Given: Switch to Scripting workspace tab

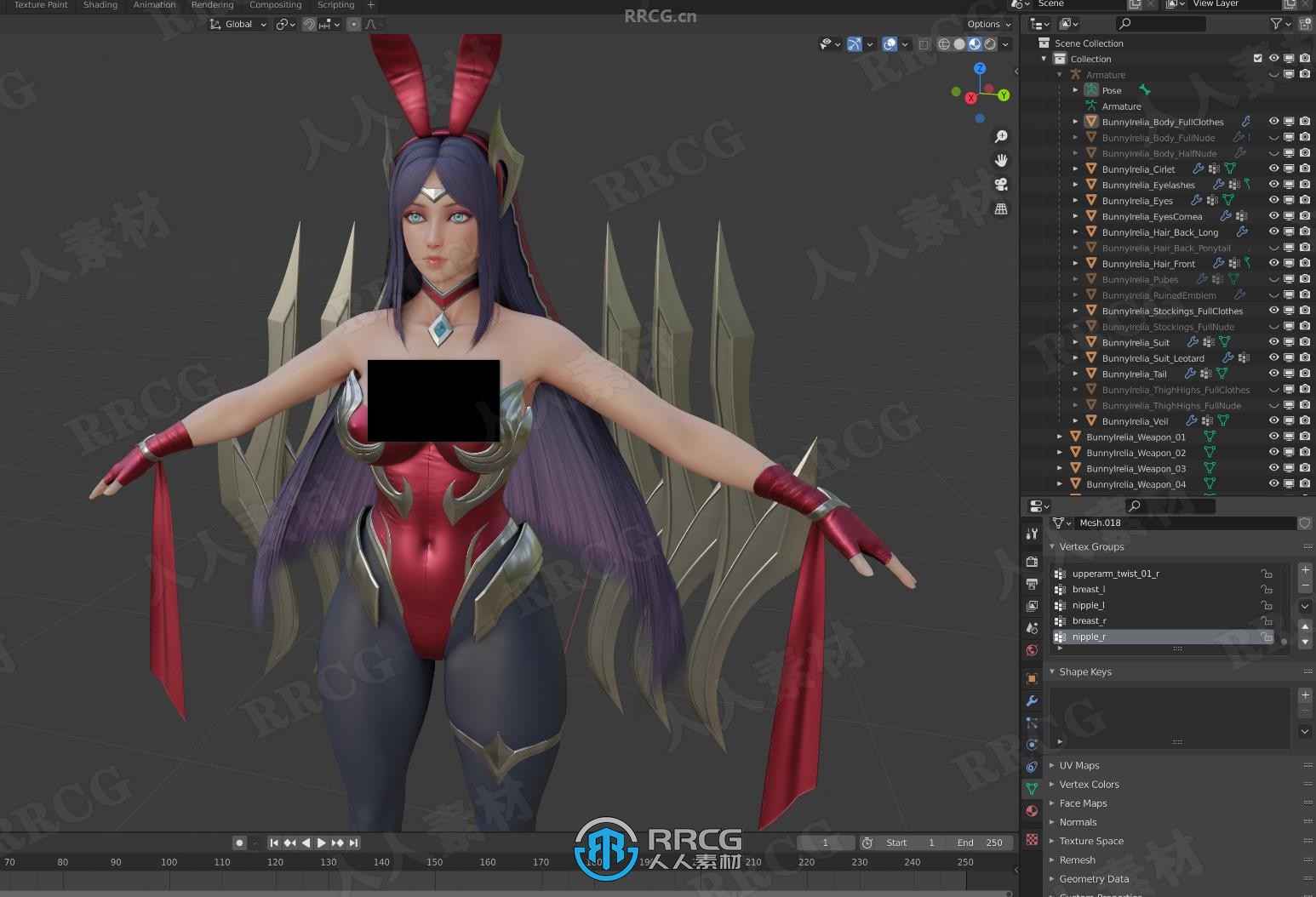Looking at the screenshot, I should [x=335, y=5].
